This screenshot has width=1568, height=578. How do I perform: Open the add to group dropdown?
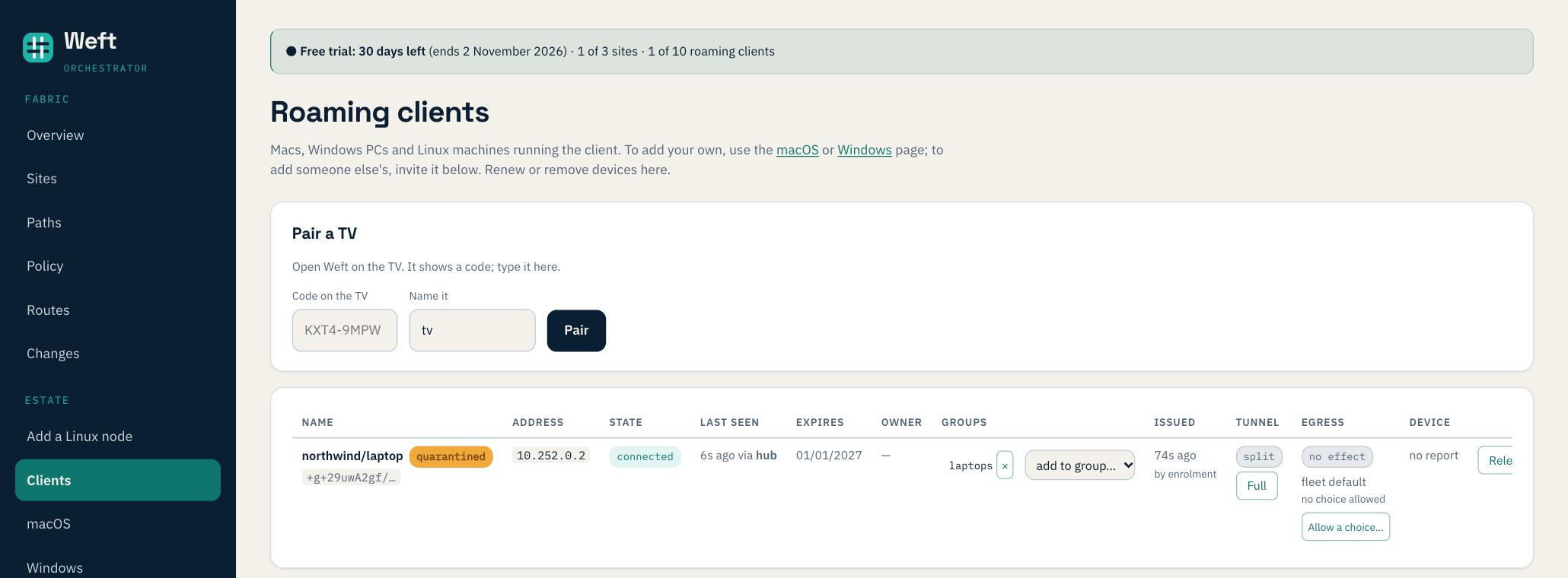[1079, 465]
